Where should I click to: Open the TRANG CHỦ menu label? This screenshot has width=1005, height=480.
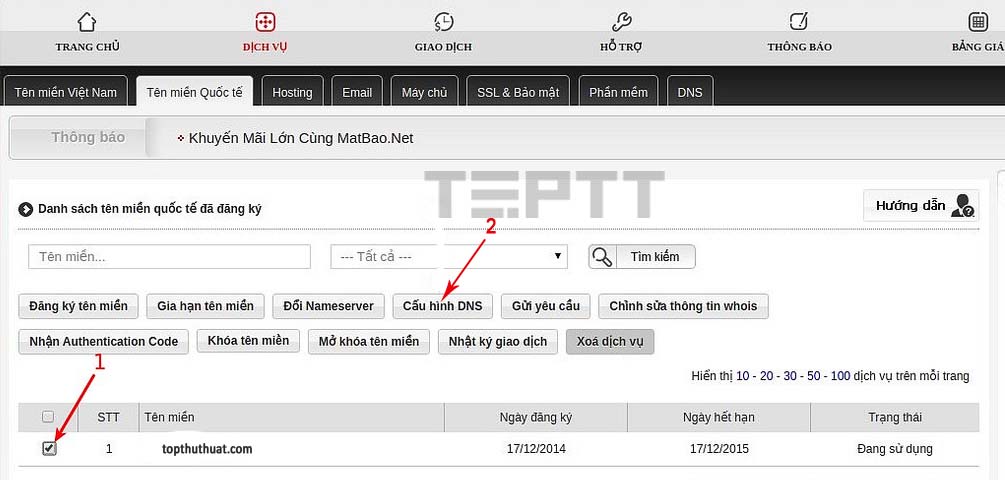(x=87, y=47)
